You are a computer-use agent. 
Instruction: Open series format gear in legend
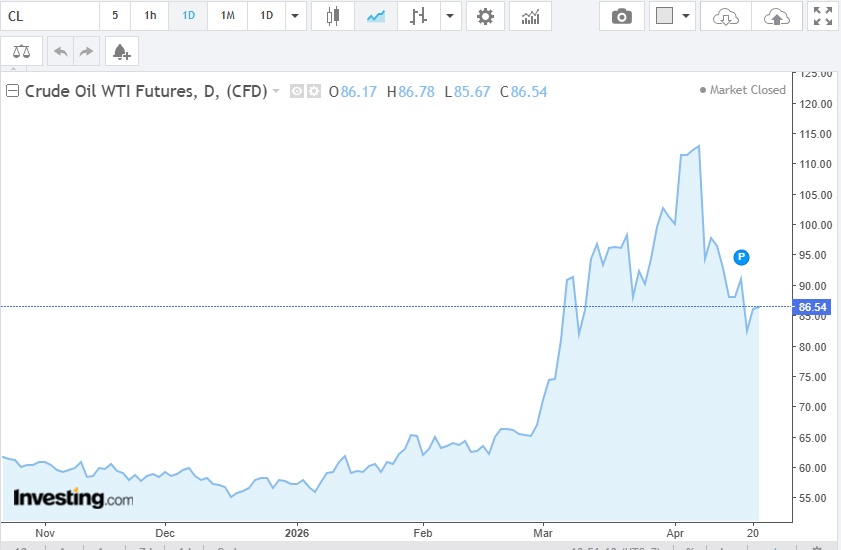pyautogui.click(x=314, y=91)
